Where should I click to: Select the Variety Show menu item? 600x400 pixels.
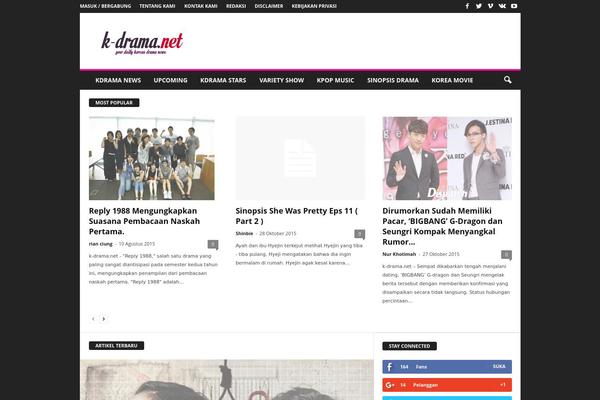(x=281, y=80)
